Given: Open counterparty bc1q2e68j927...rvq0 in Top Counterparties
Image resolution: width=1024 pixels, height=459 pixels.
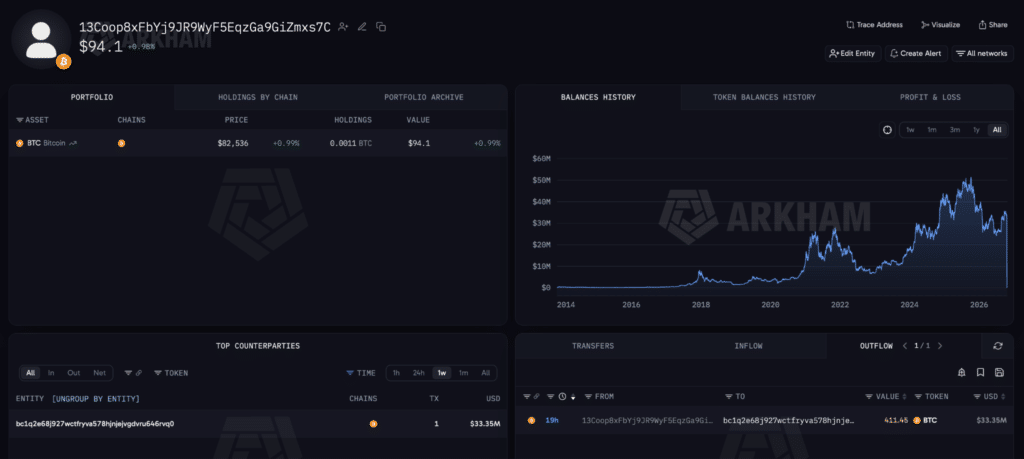Looking at the screenshot, I should [x=95, y=424].
